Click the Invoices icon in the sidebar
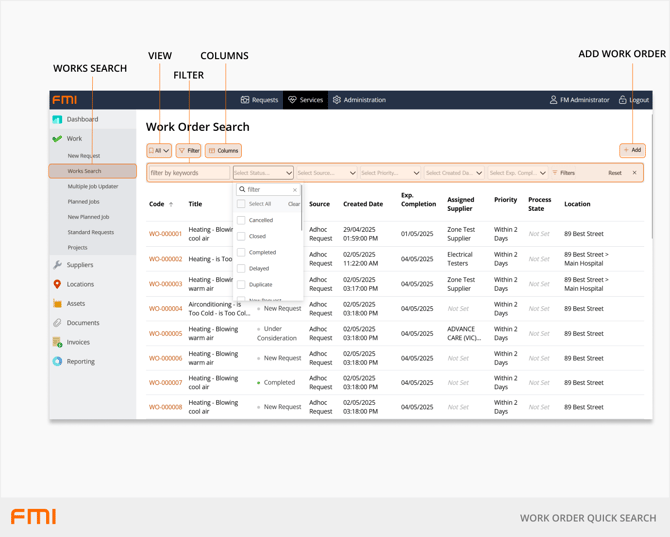 [57, 342]
